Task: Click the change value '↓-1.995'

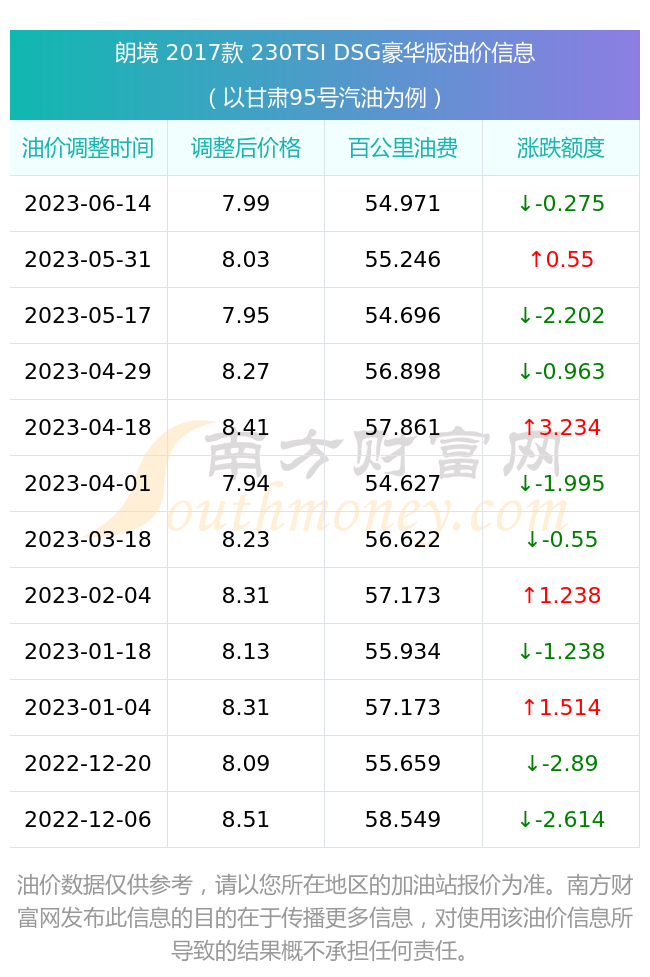Action: (x=561, y=484)
